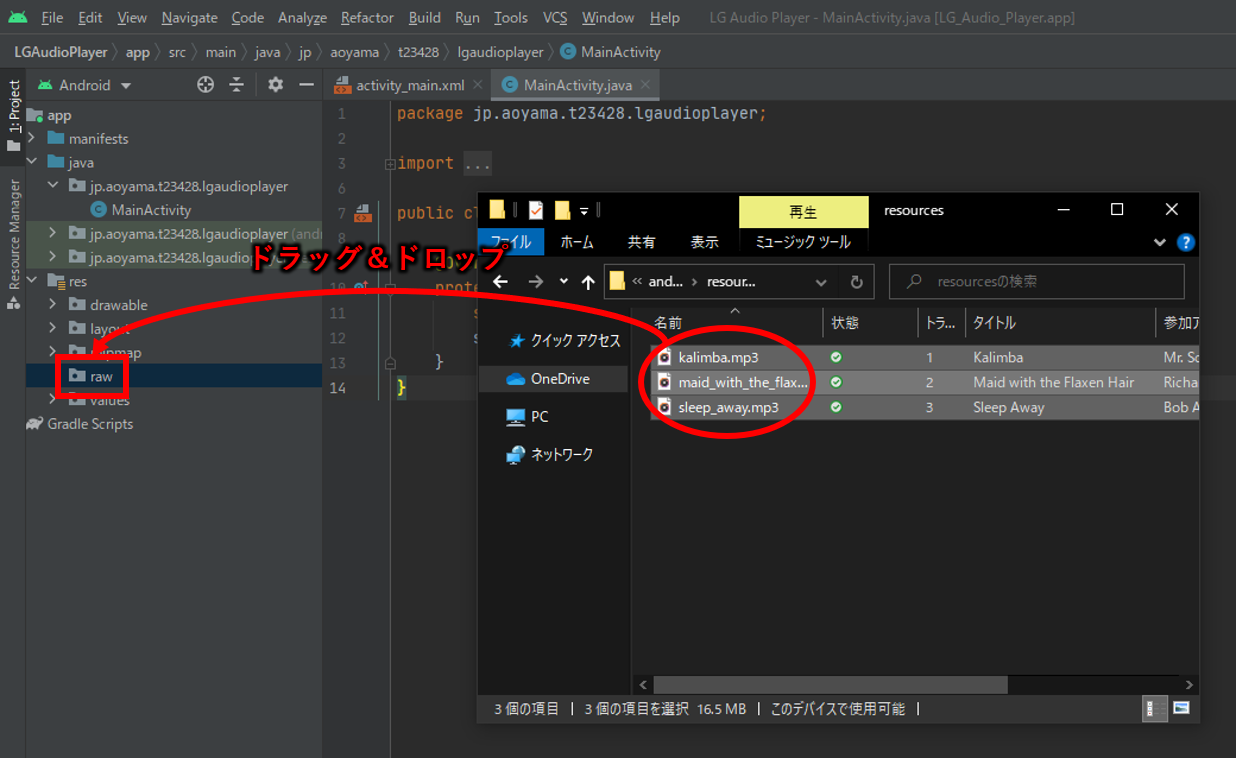Click the package declaration line

pos(582,114)
